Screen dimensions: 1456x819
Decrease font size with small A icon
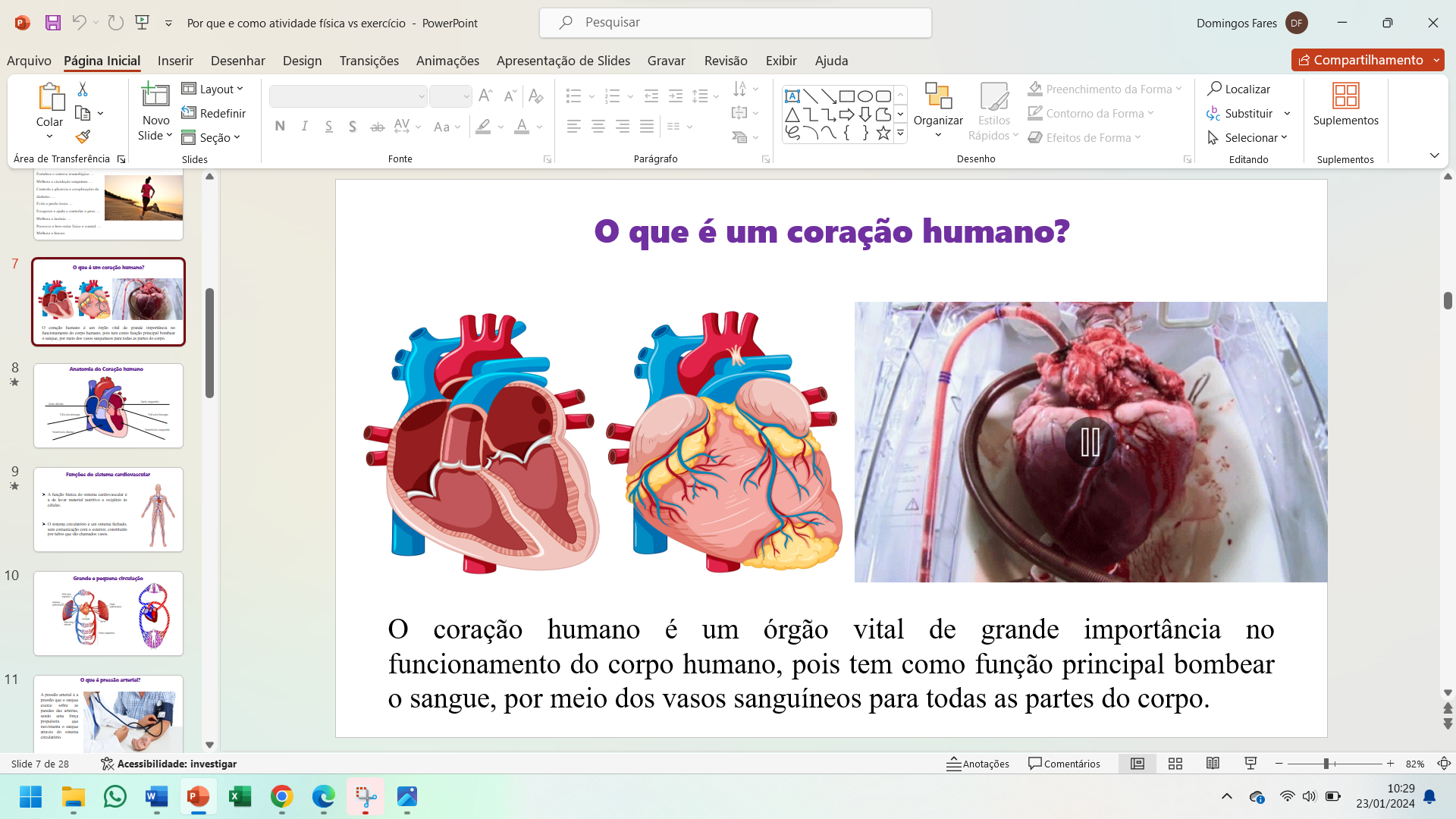tap(510, 96)
